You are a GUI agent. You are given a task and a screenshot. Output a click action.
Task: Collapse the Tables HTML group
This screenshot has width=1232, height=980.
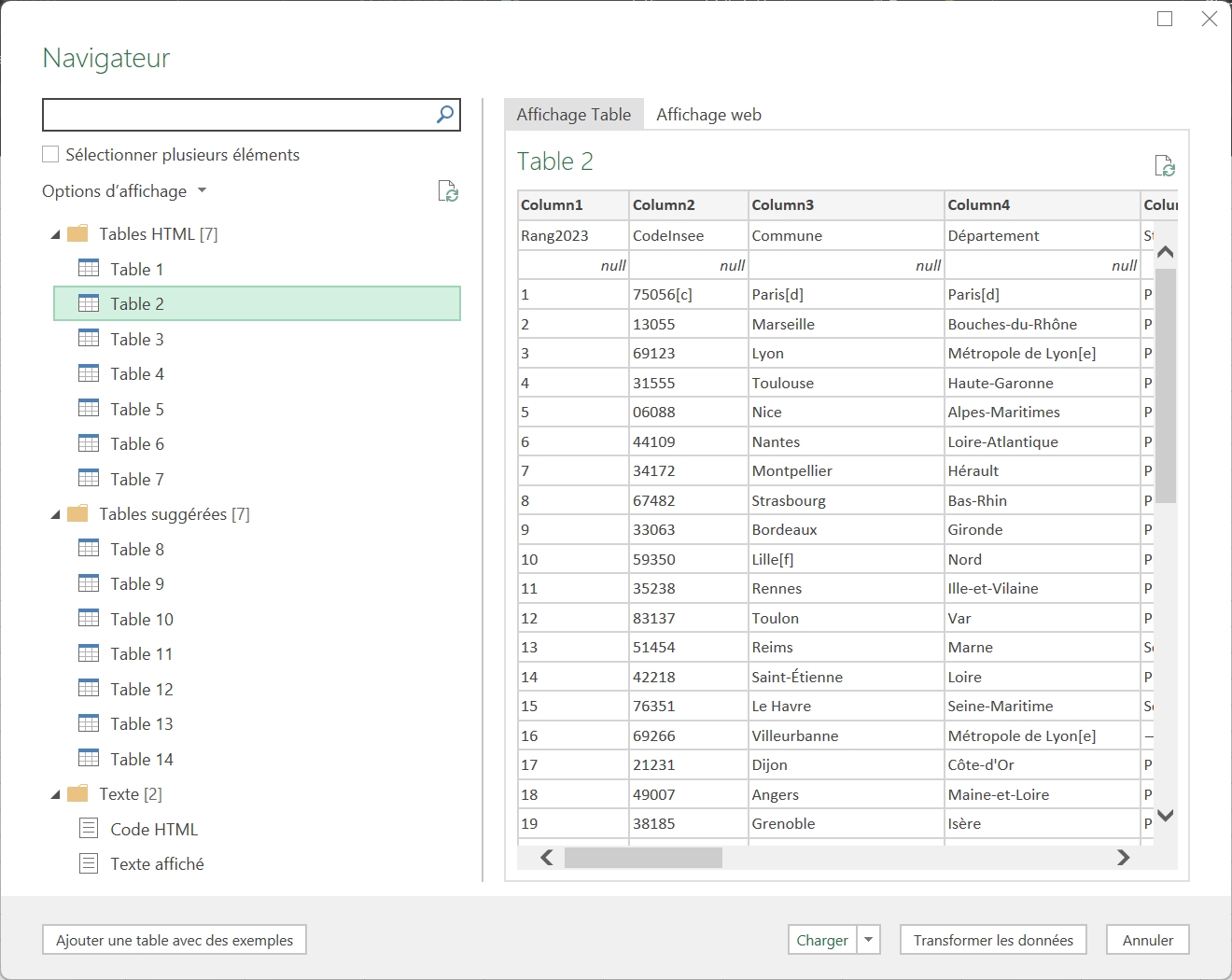[55, 235]
